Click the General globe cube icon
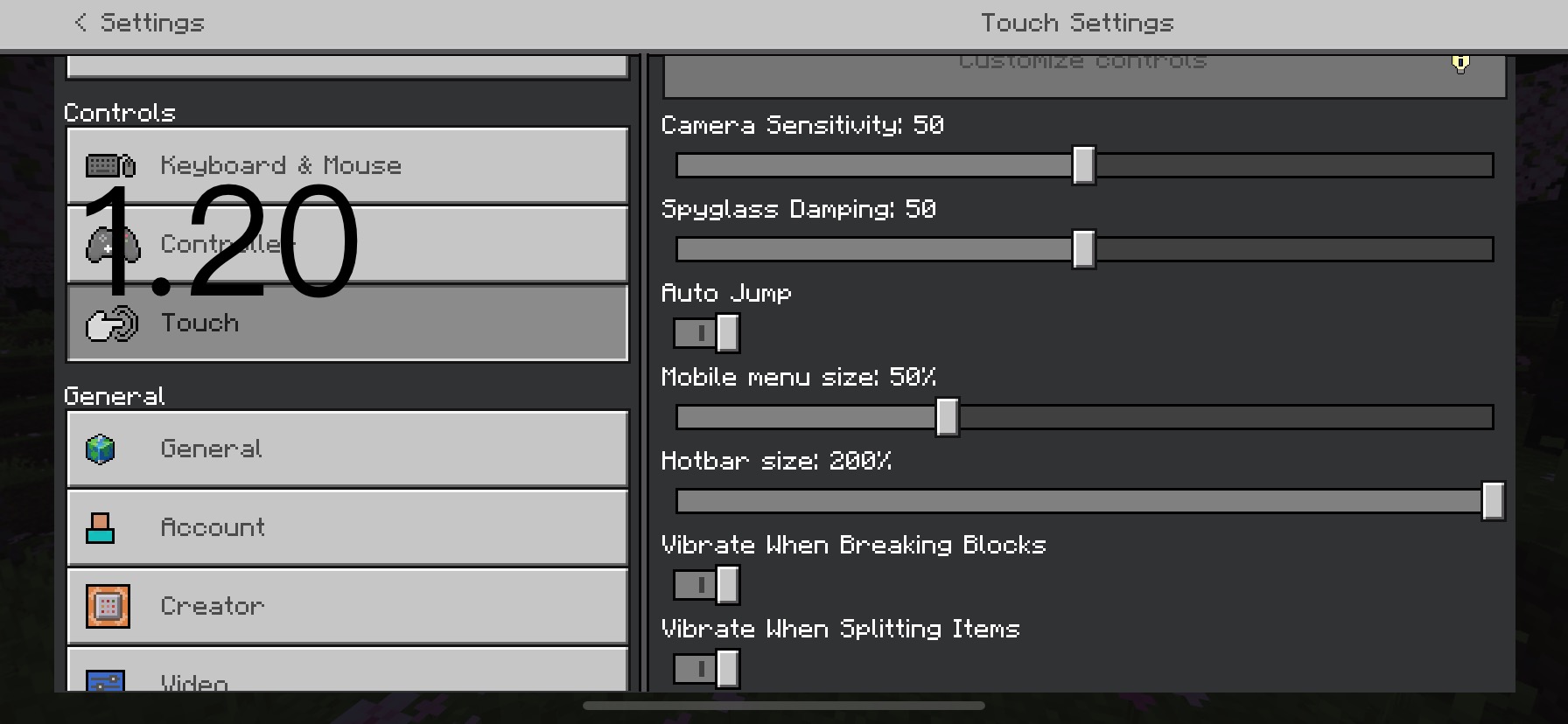The width and height of the screenshot is (1568, 724). point(101,449)
